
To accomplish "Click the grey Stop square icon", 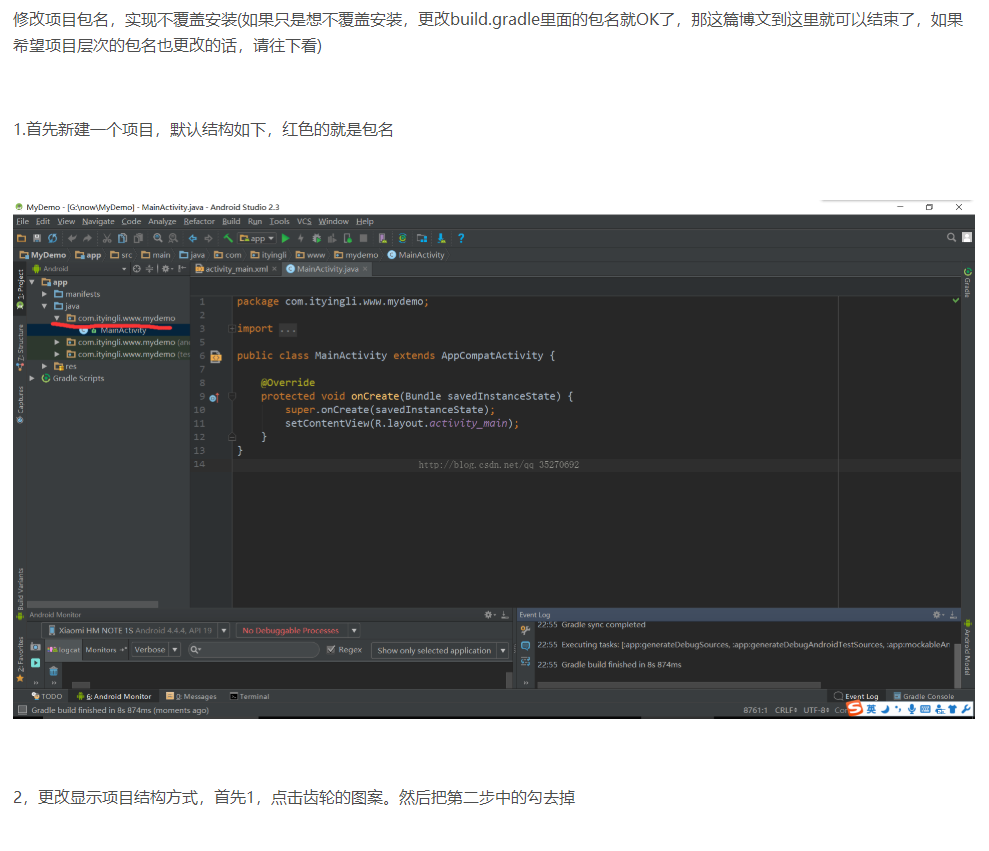I will [x=363, y=238].
